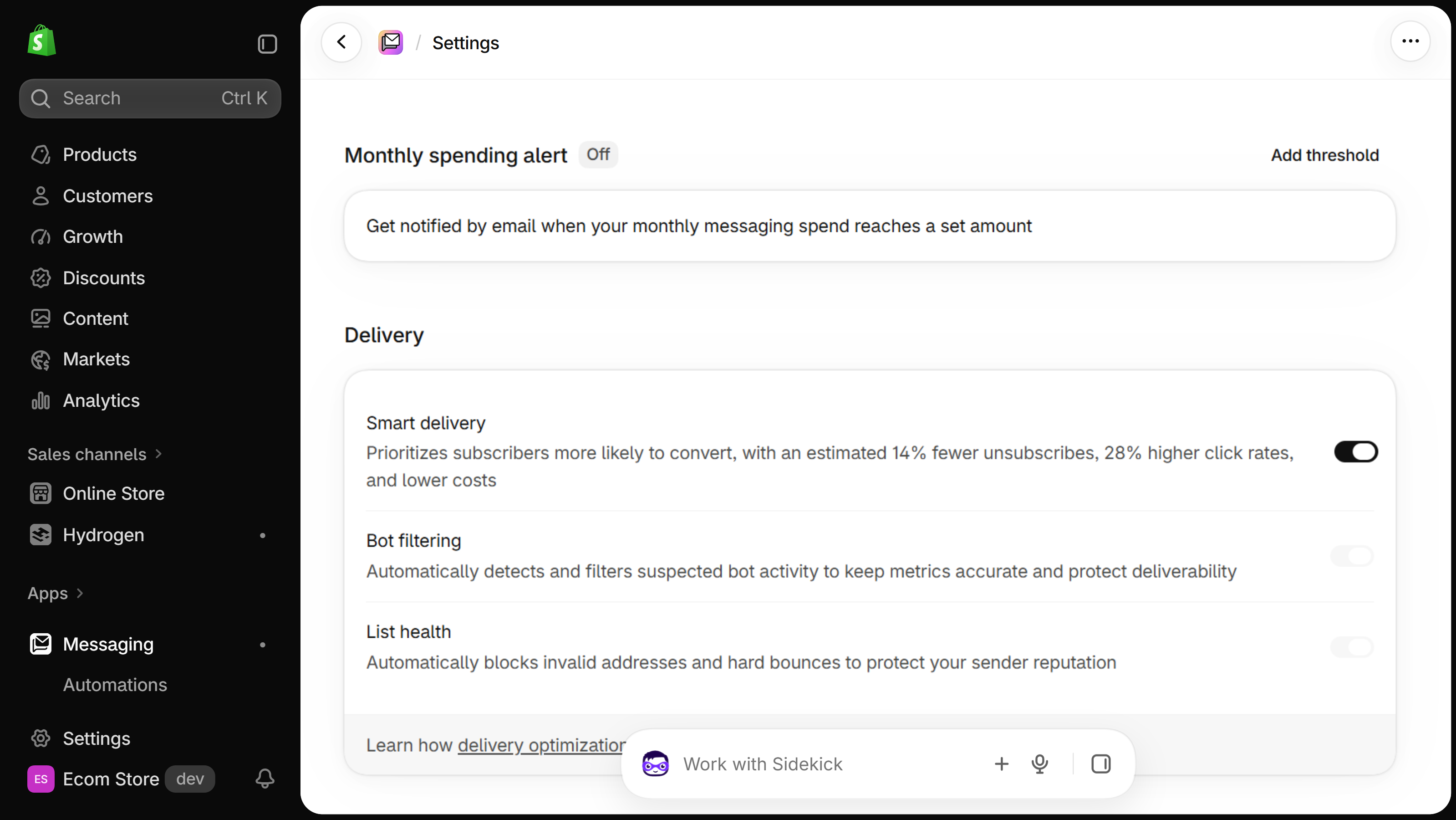Open the Messaging app icon in breadcrumb
The image size is (1456, 820).
point(391,42)
